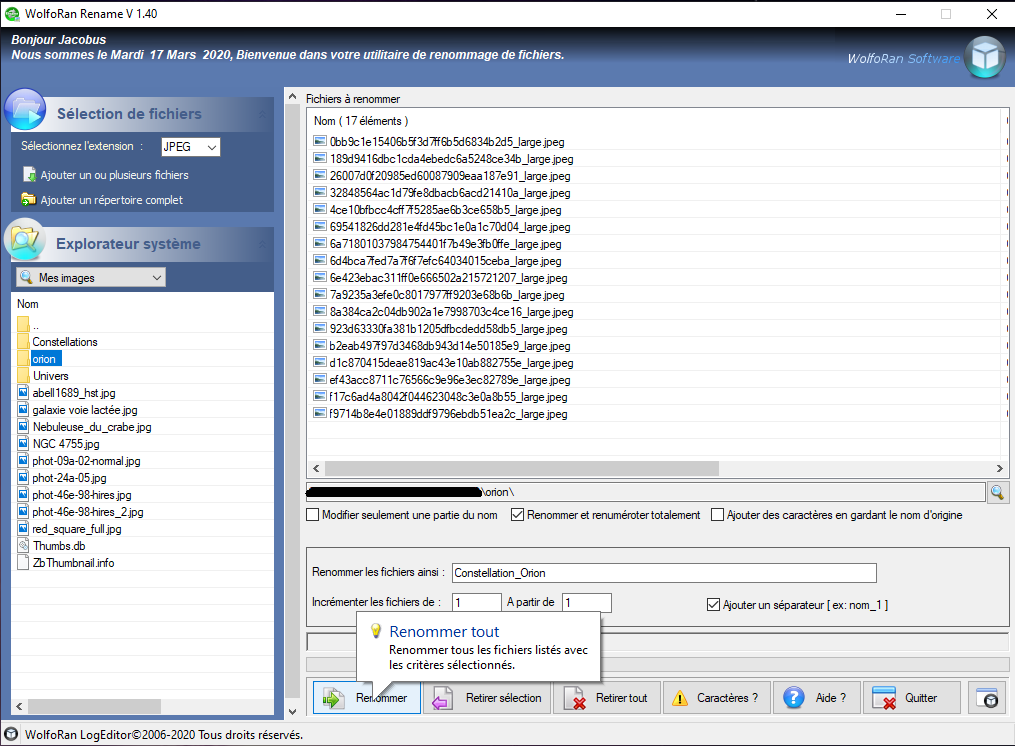Click Ajouter un répertoire complet
Image resolution: width=1015 pixels, height=746 pixels.
click(x=111, y=200)
